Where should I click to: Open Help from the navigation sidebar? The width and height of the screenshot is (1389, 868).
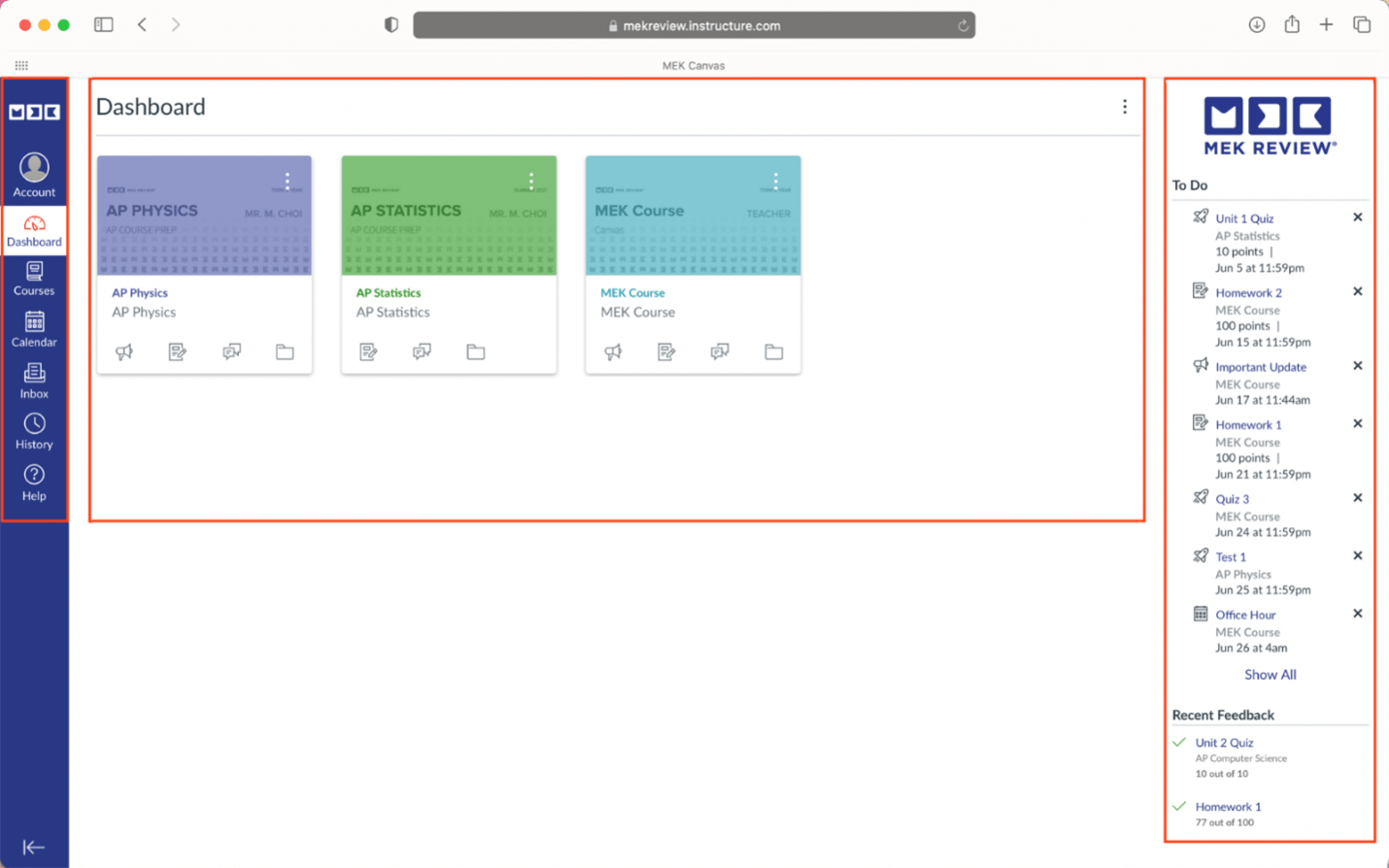[x=34, y=483]
